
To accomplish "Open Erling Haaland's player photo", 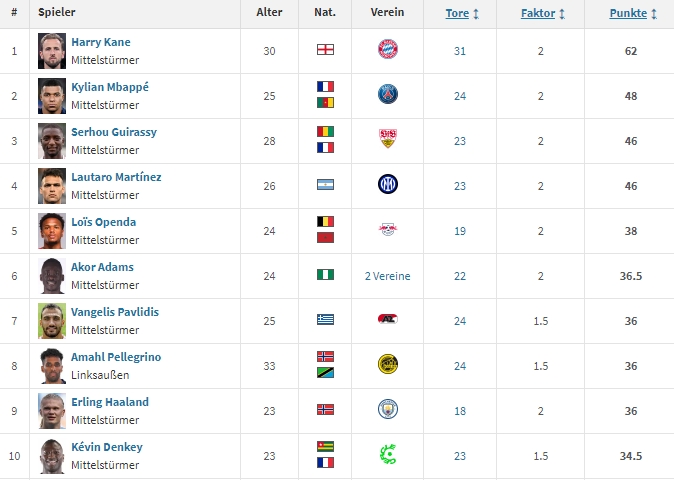I will (x=51, y=410).
